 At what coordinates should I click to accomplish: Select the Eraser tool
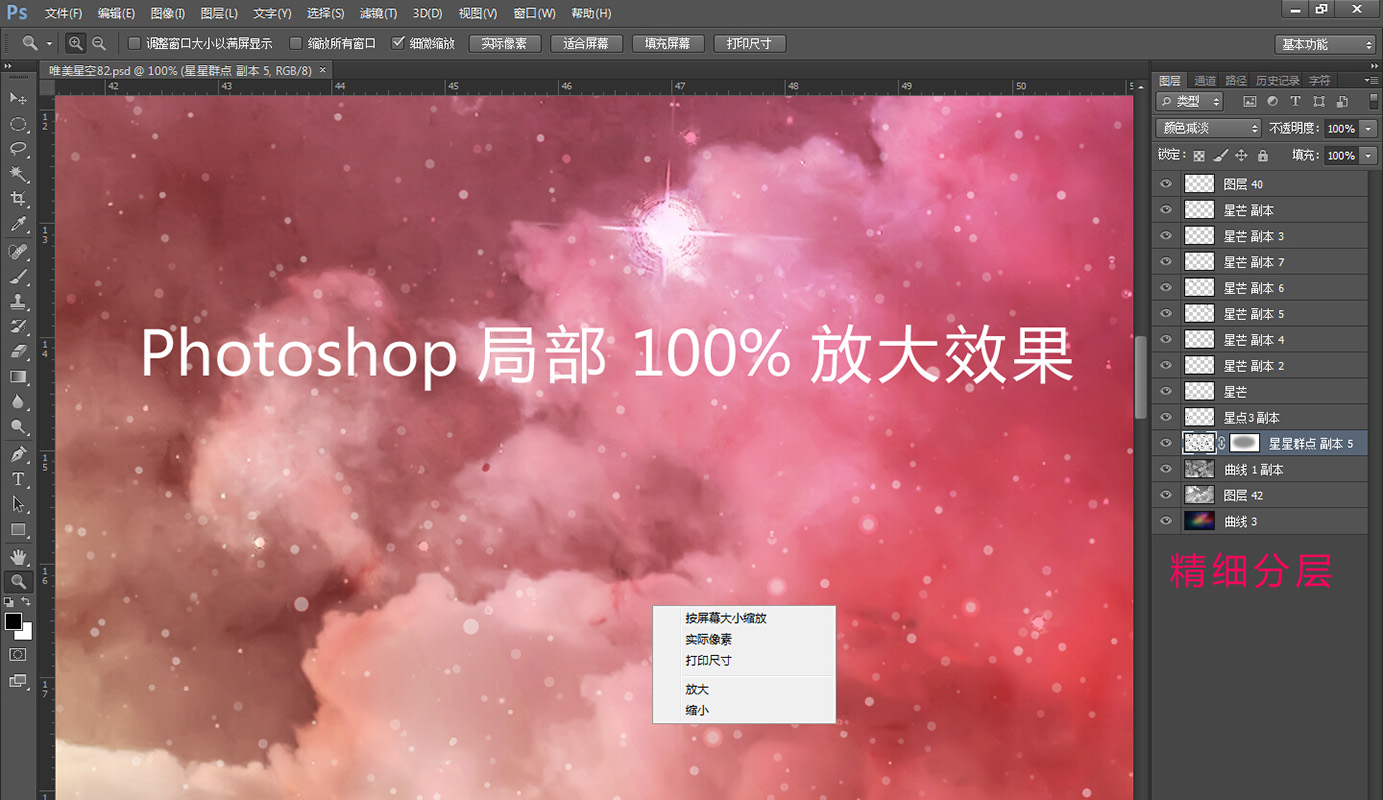18,352
